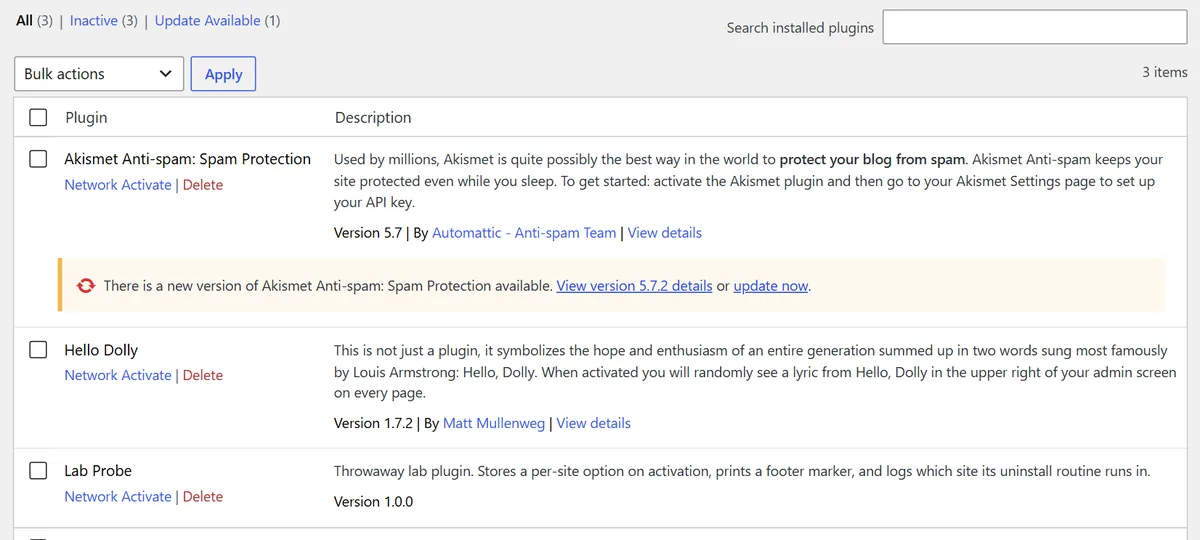The height and width of the screenshot is (540, 1200).
Task: Open View version 5.7.2 details link
Action: (x=635, y=286)
